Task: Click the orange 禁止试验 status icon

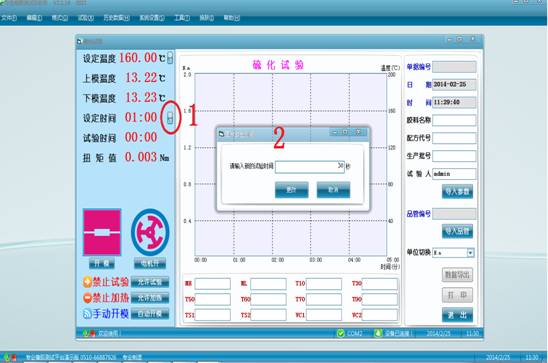Action: pyautogui.click(x=87, y=282)
